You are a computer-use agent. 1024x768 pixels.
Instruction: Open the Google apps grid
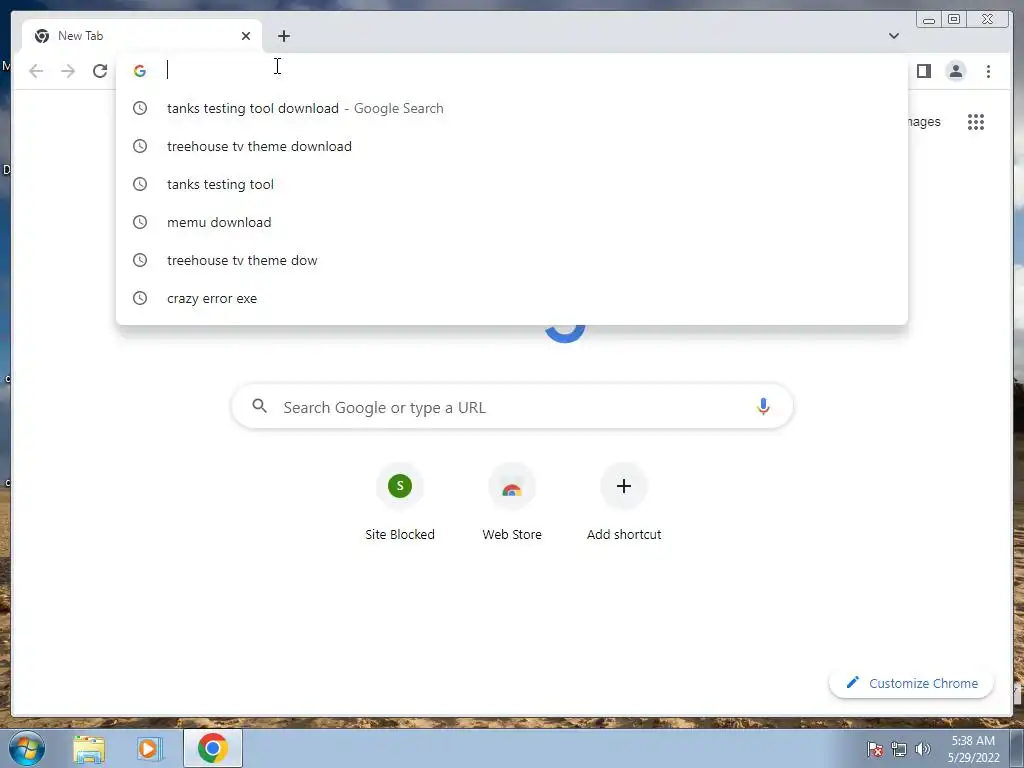976,122
